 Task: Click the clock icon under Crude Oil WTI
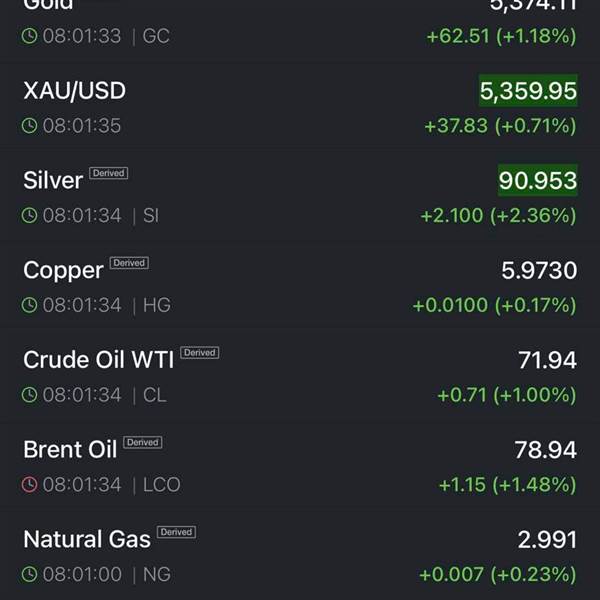point(30,395)
